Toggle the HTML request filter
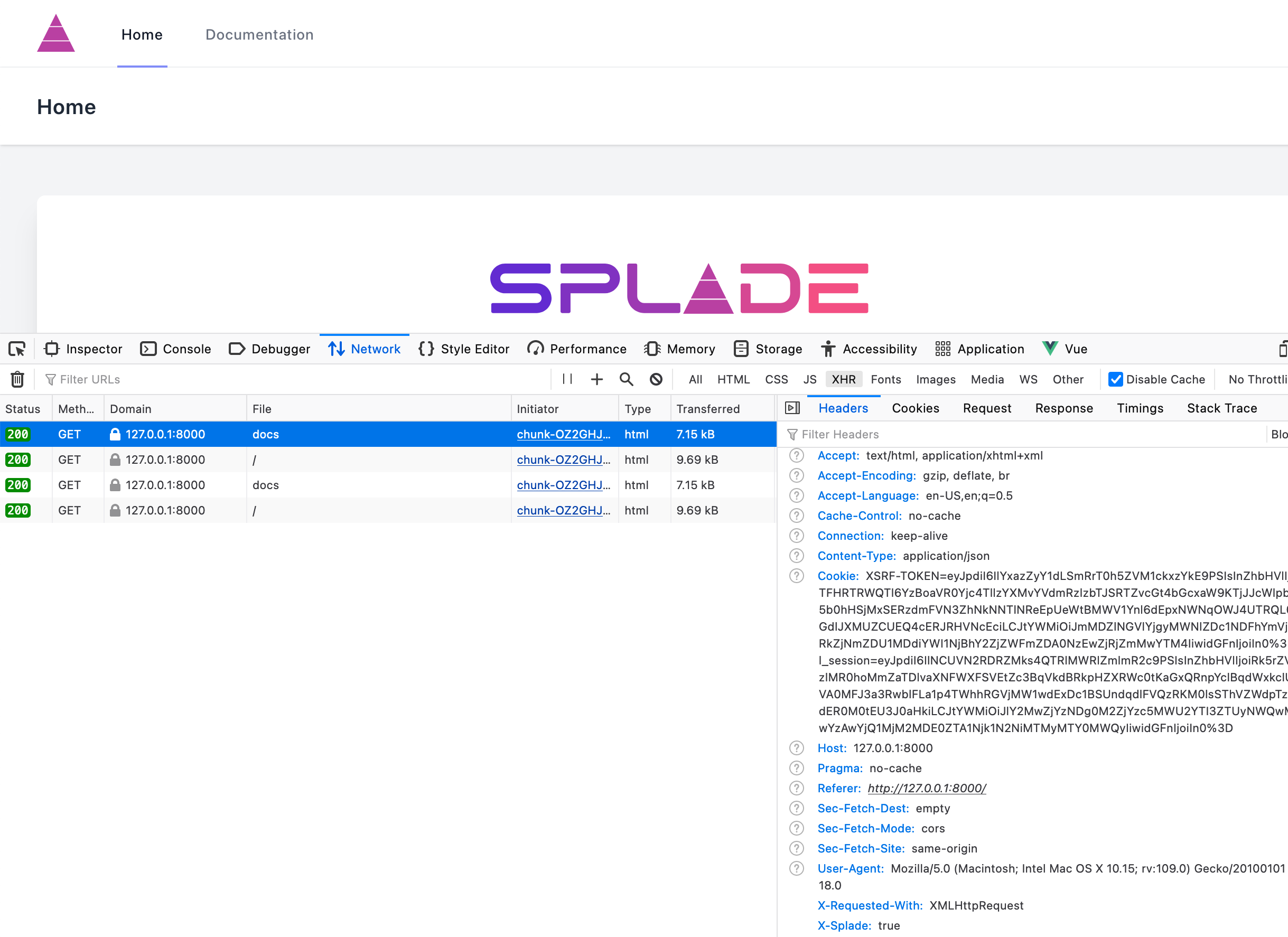This screenshot has width=1288, height=937. 733,379
